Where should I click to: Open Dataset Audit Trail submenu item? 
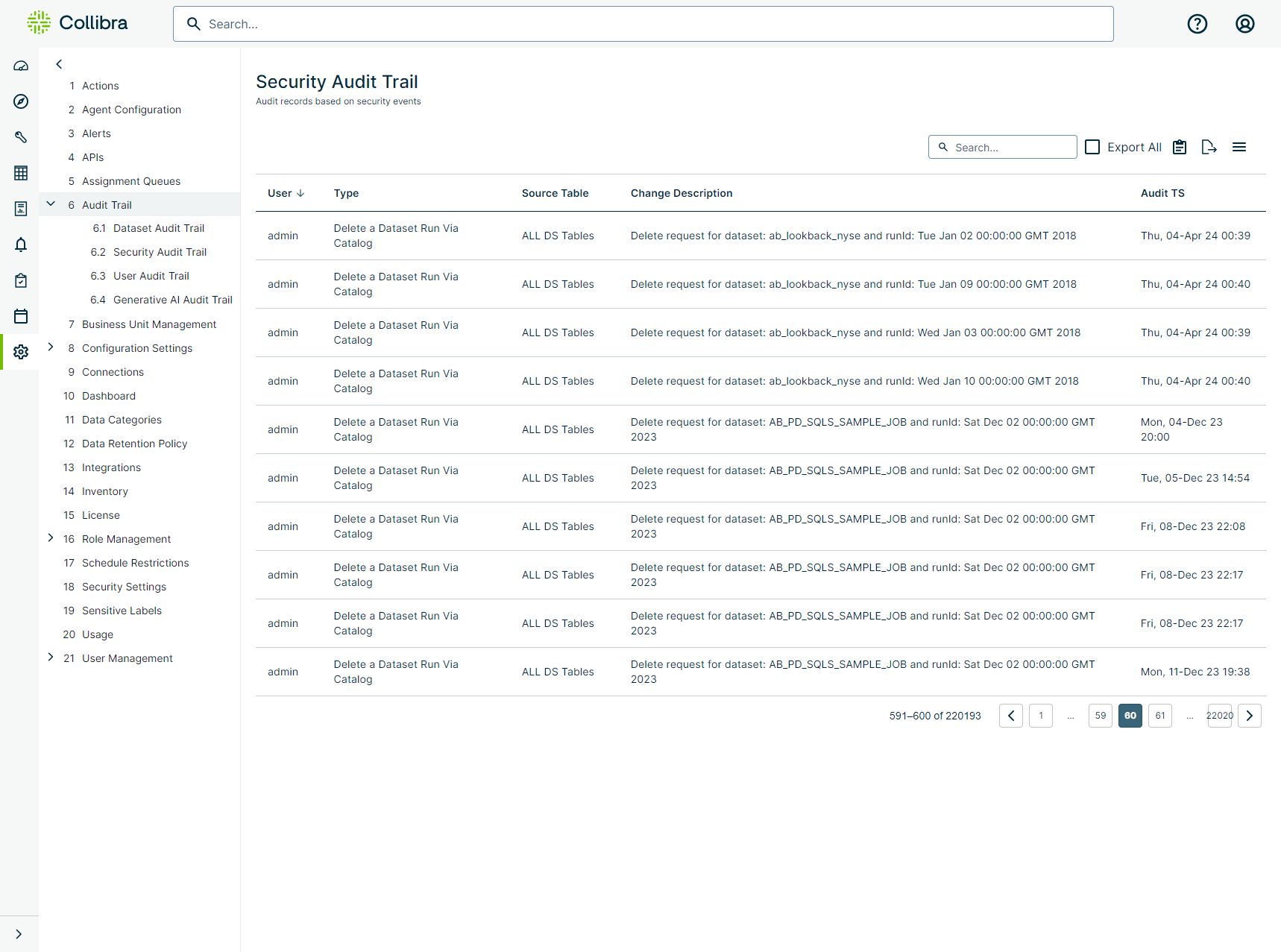(159, 228)
